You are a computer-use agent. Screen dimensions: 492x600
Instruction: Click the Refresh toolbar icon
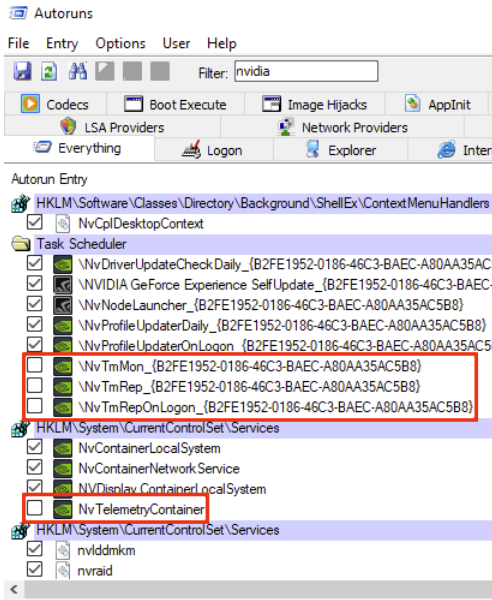click(49, 71)
